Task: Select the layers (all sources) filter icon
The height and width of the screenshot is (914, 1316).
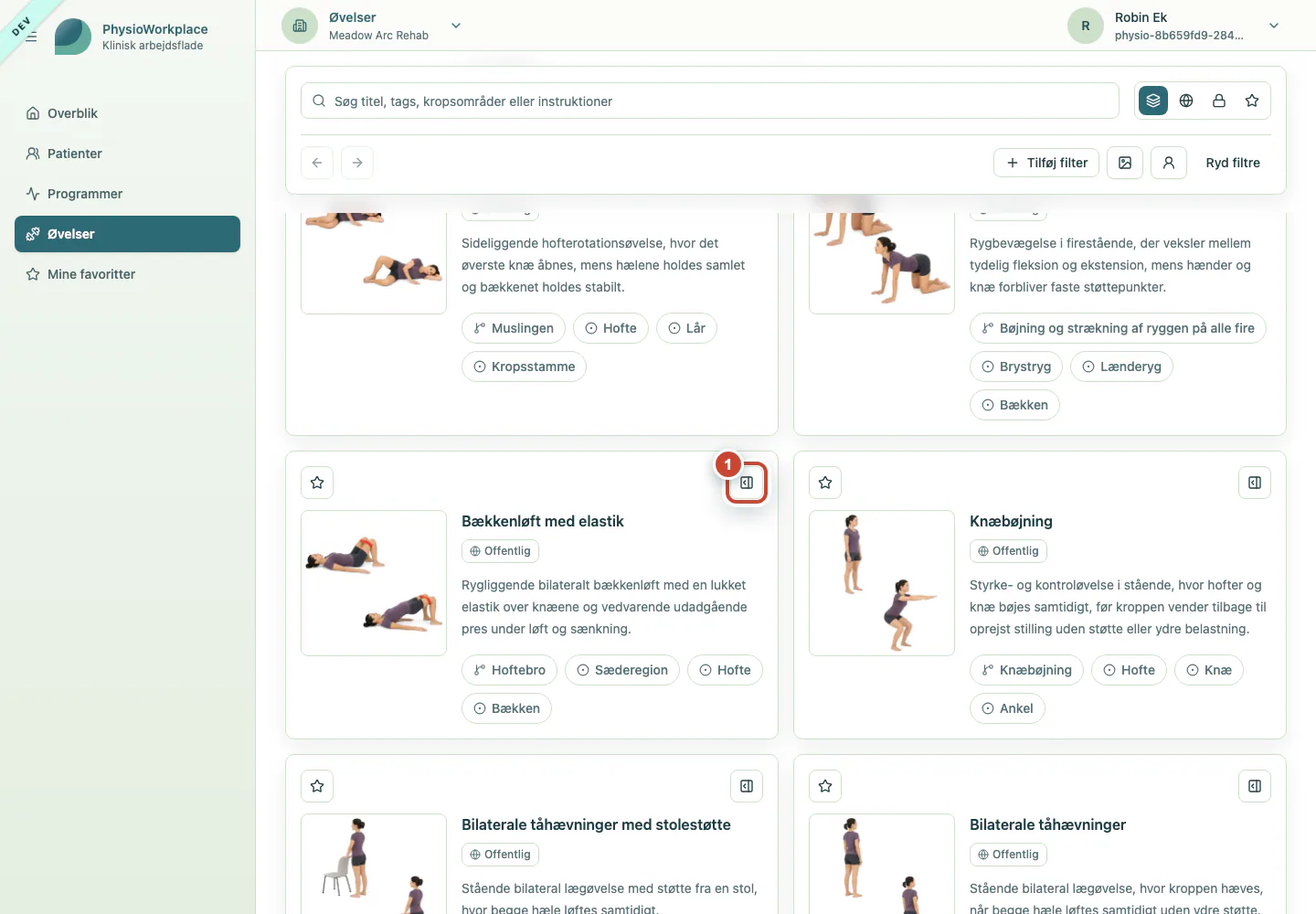Action: (1153, 101)
